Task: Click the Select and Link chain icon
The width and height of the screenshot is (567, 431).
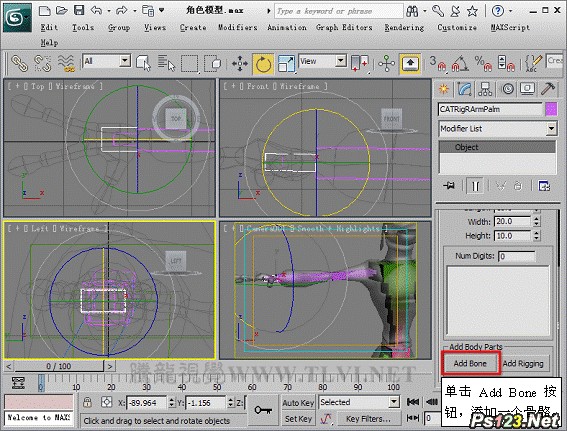Action: pos(19,64)
